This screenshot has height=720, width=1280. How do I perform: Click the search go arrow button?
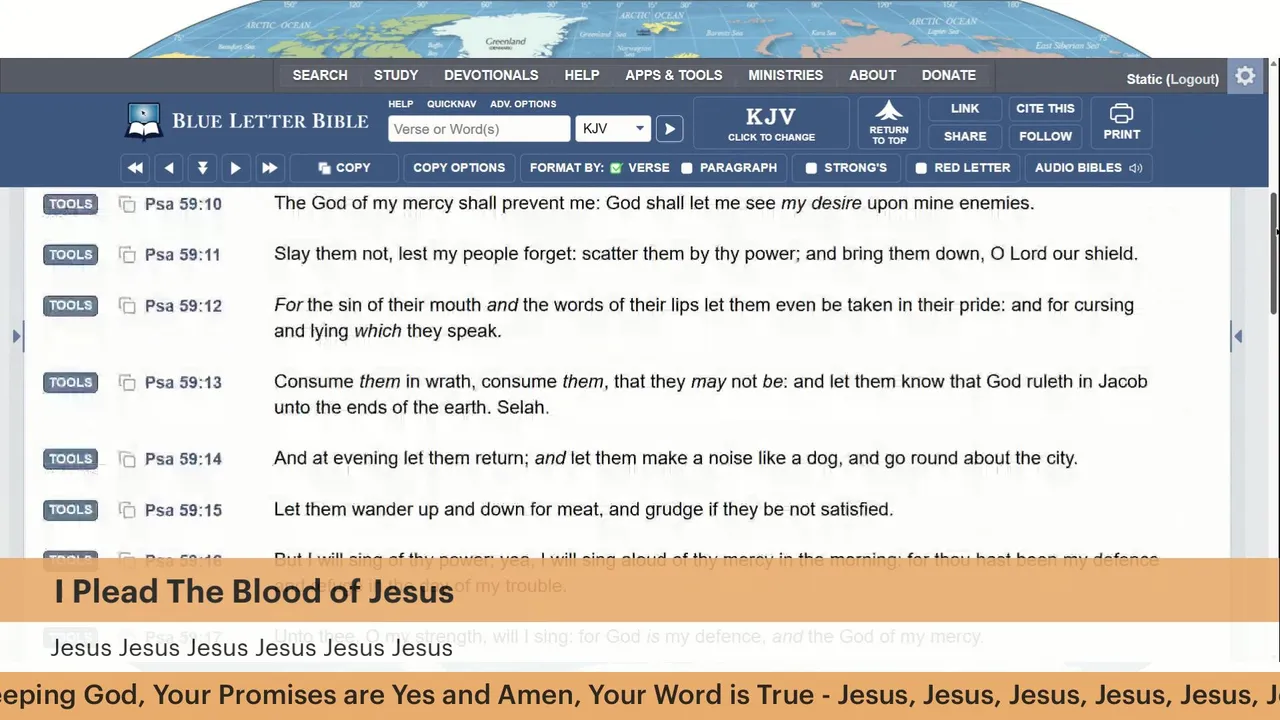670,129
